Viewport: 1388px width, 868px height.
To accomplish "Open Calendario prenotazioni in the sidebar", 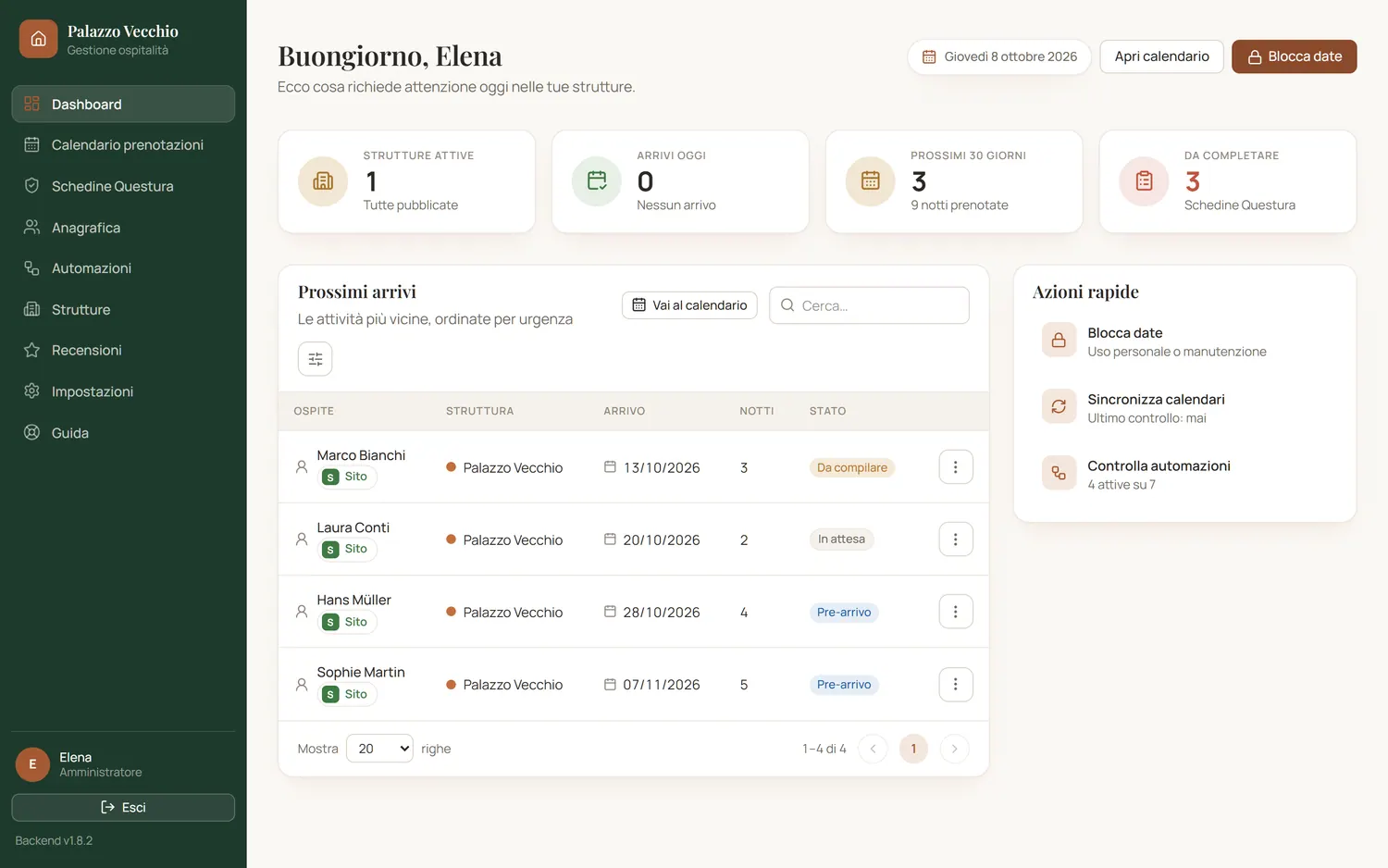I will point(123,145).
